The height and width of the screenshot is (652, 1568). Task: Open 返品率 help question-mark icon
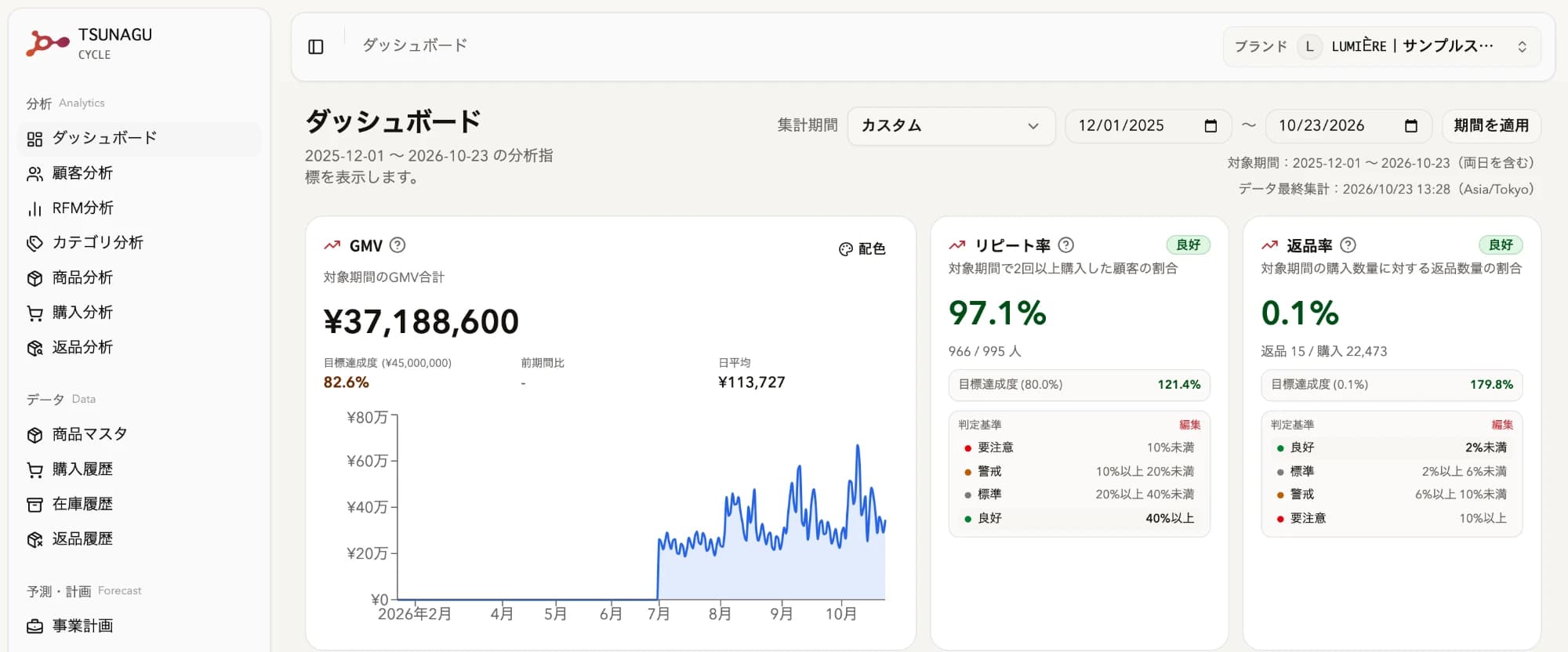point(1348,245)
